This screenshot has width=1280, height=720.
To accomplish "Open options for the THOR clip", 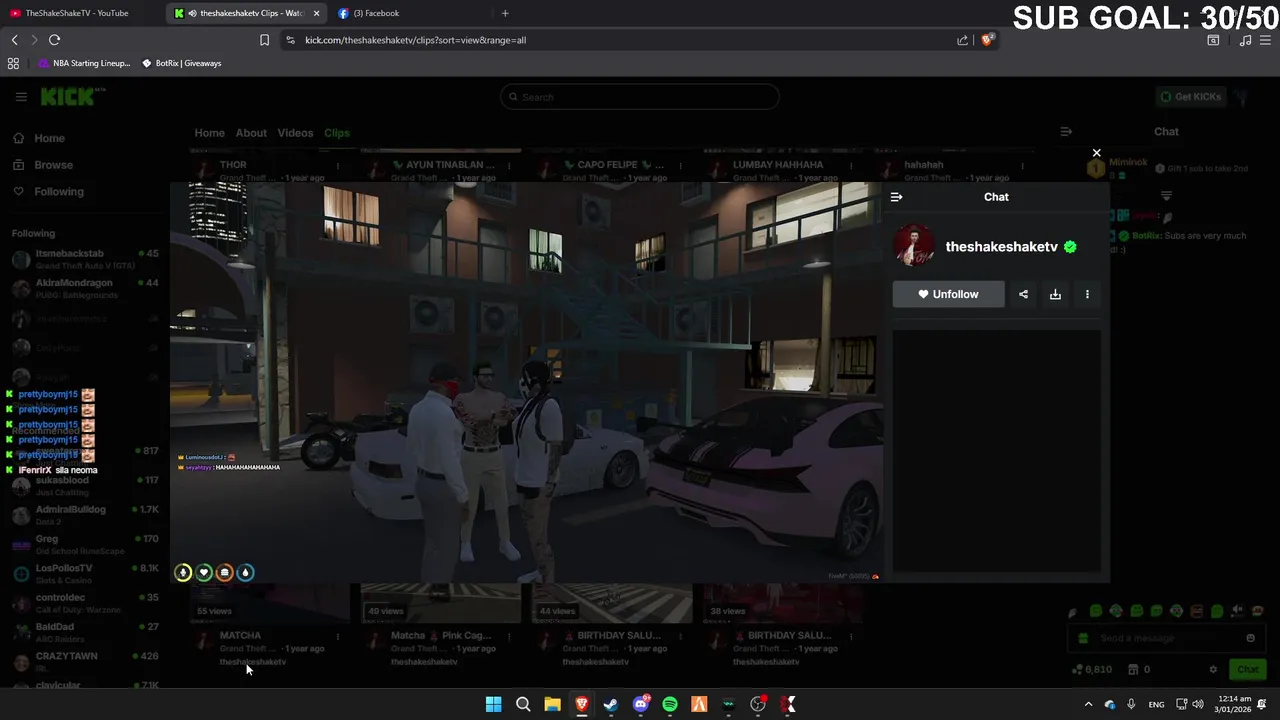I will point(338,165).
